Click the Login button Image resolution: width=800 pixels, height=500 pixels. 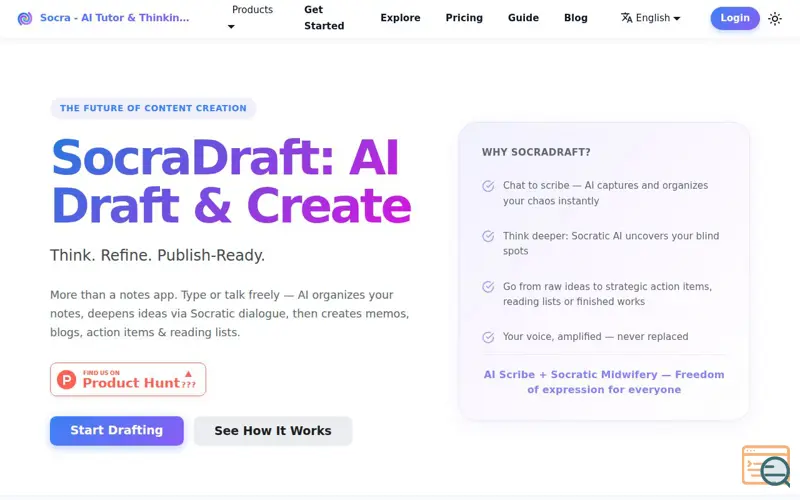click(735, 18)
